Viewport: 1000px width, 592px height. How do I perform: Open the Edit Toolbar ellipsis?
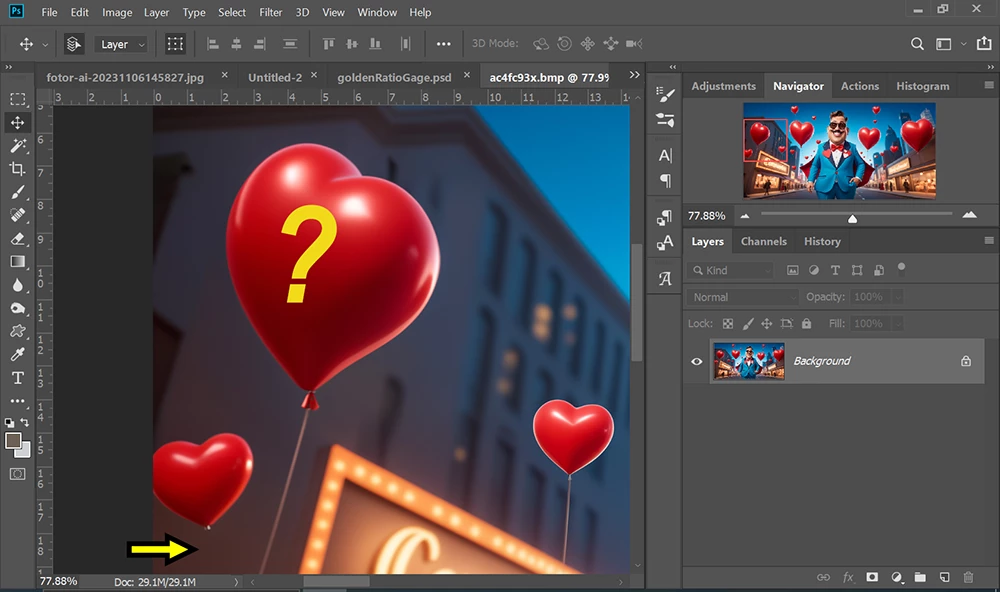tap(18, 401)
